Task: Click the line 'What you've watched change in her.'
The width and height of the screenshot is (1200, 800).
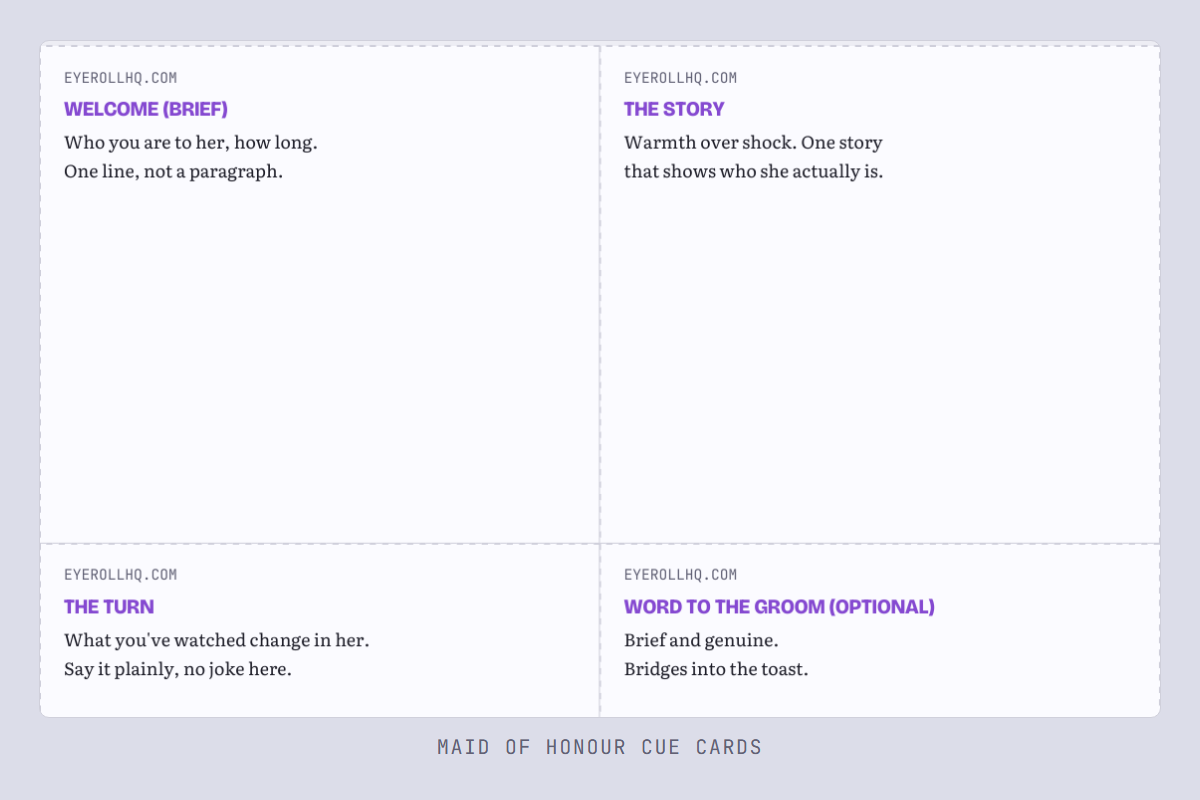Action: point(217,640)
